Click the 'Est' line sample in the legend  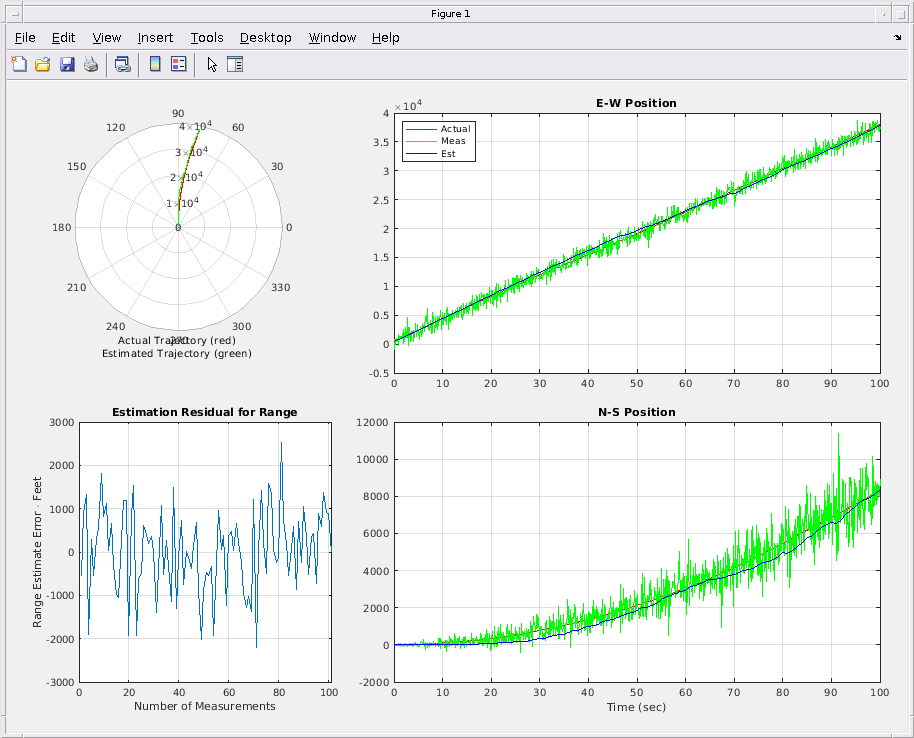coord(420,154)
